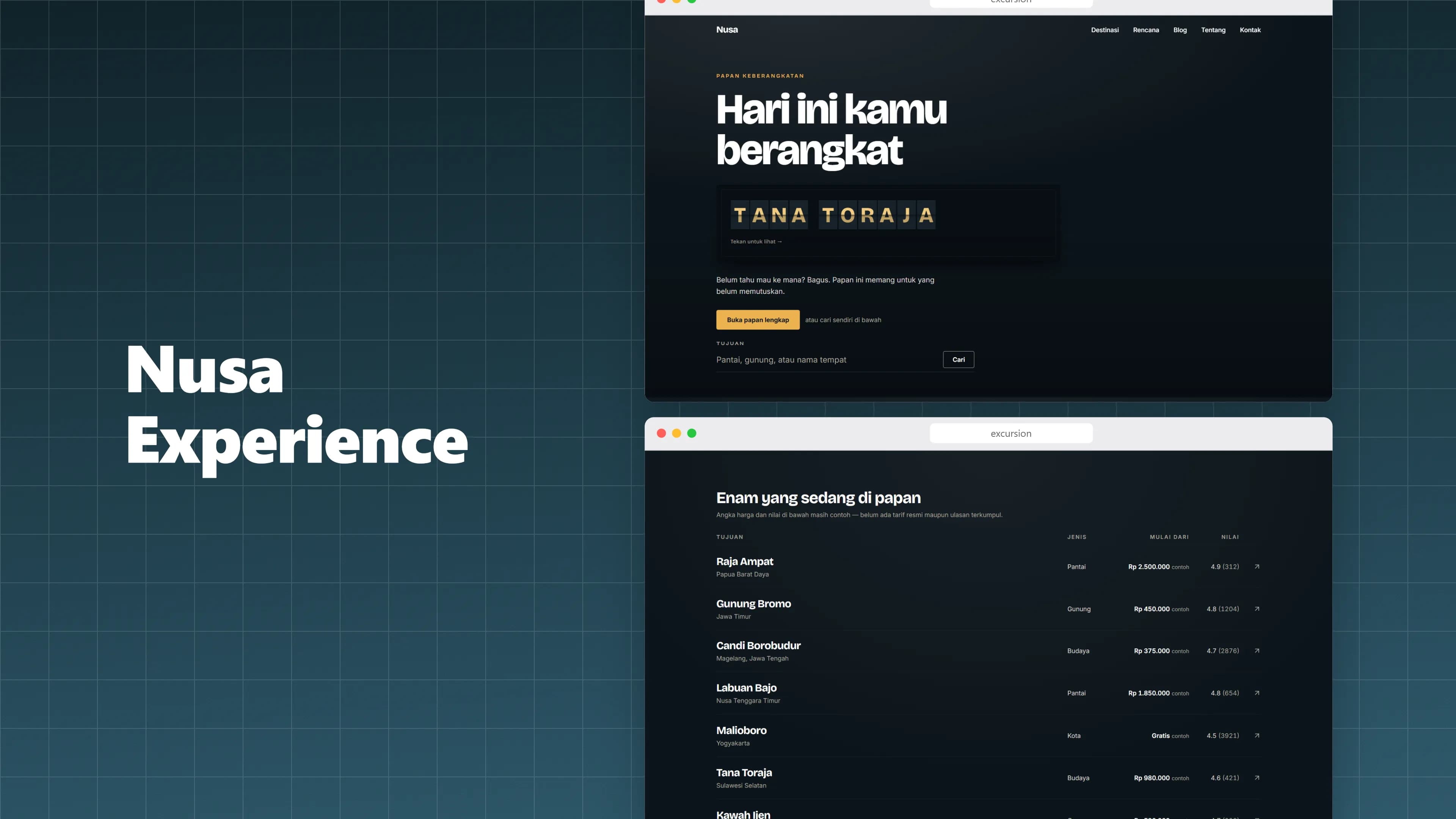Click the JENIS column header
The image size is (1456, 819).
click(x=1076, y=537)
